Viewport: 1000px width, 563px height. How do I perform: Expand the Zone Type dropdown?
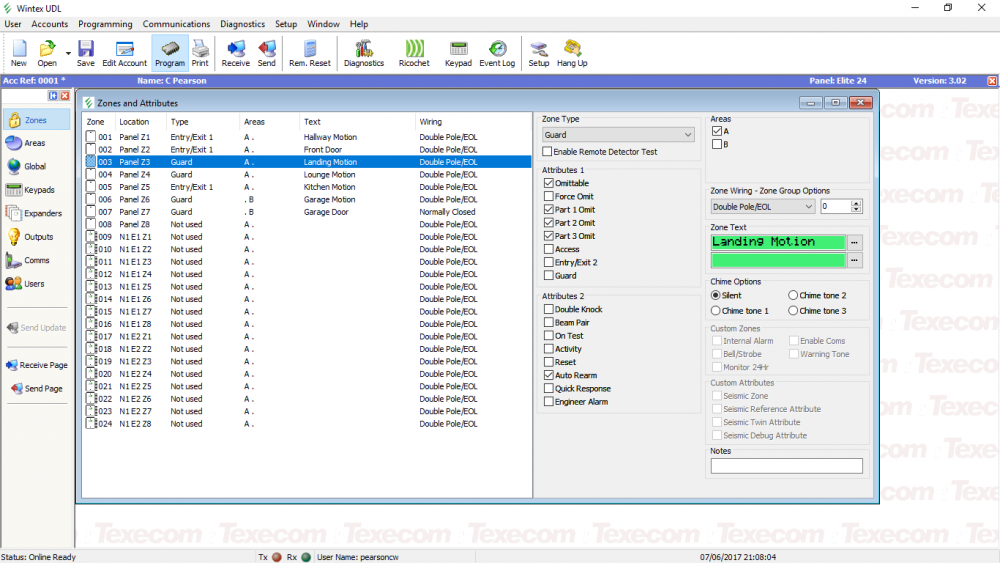[x=688, y=135]
